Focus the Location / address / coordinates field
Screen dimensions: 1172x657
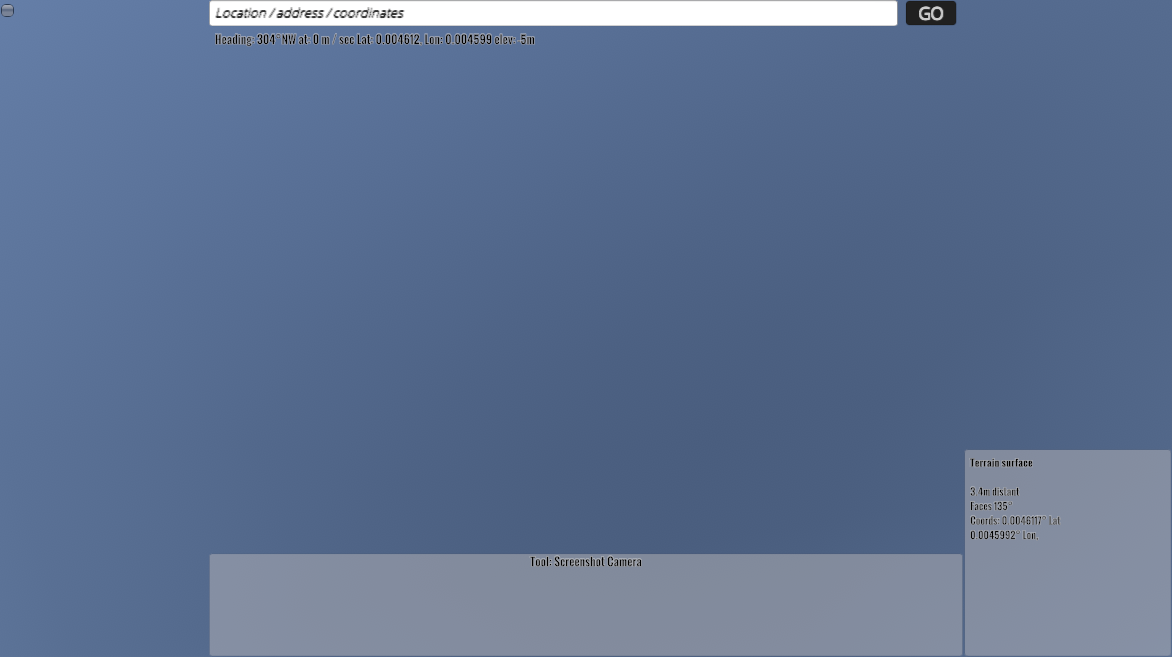552,13
